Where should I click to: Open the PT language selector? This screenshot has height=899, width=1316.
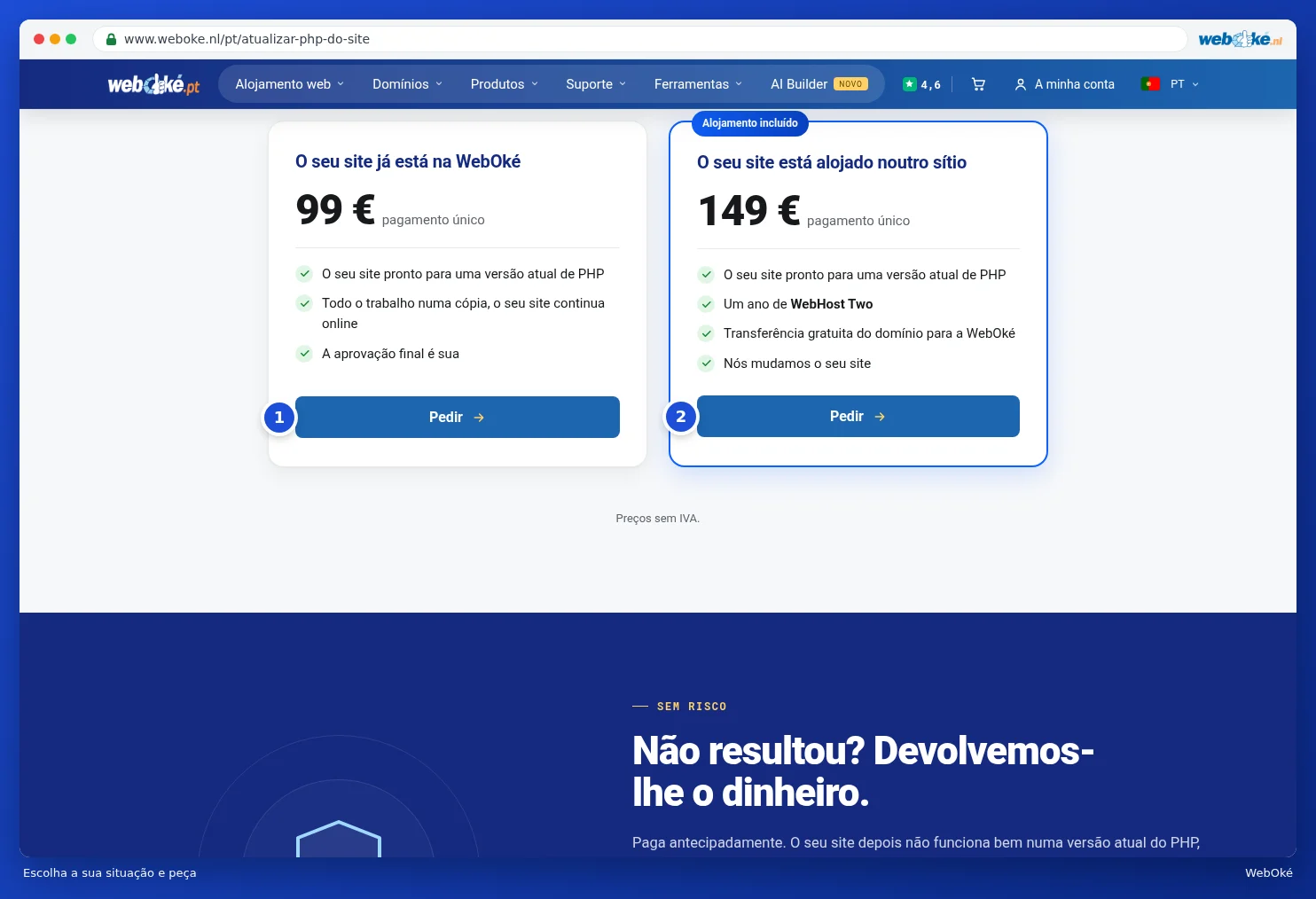[1184, 84]
